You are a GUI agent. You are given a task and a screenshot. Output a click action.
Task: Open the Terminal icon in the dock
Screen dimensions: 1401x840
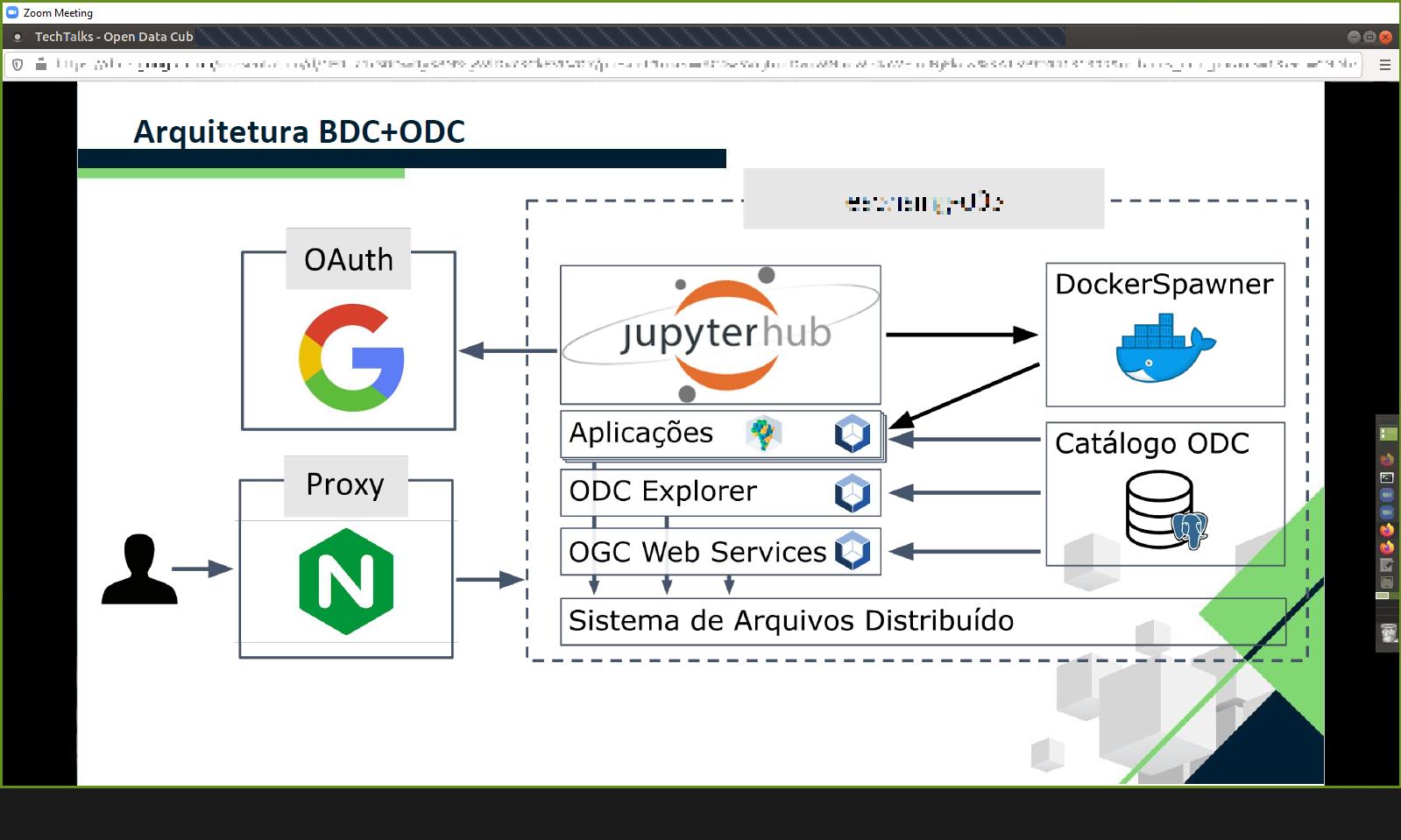pyautogui.click(x=1387, y=477)
